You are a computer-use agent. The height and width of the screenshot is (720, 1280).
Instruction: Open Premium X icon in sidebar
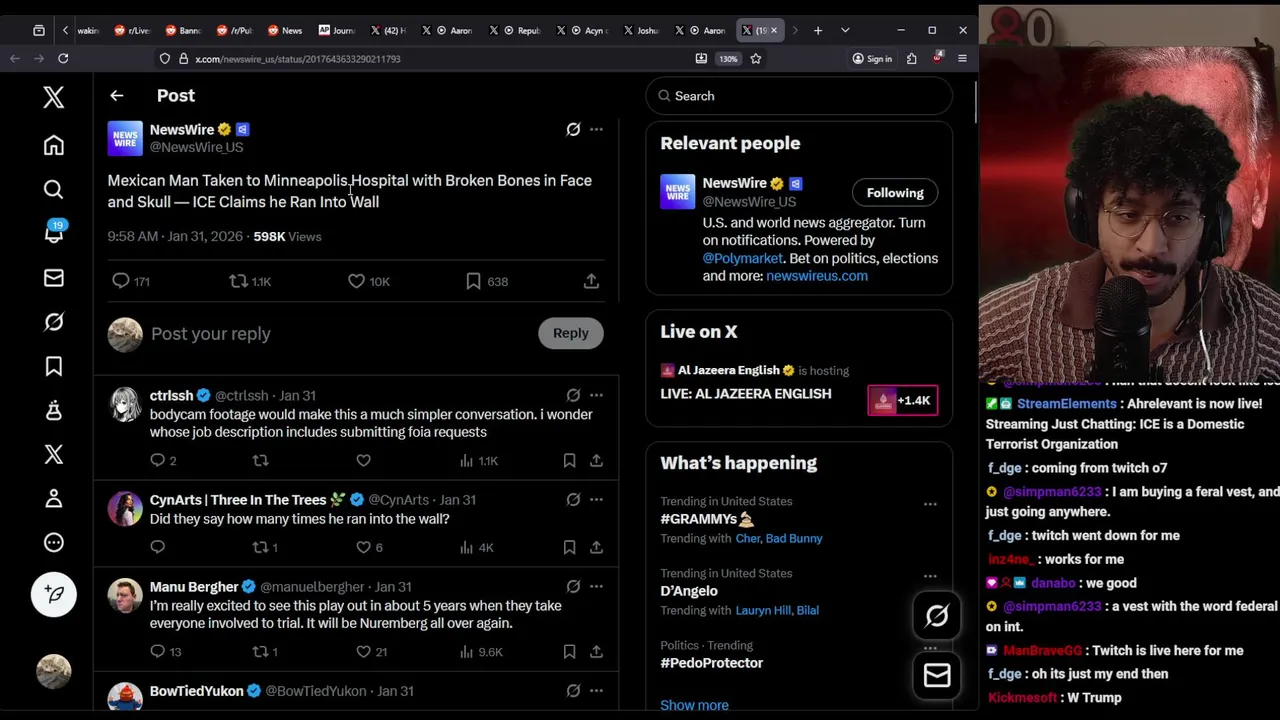click(x=54, y=454)
